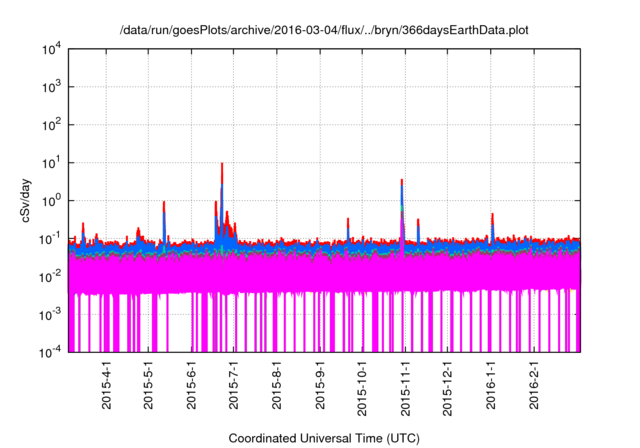
Task: Click the 10^-4 y-axis tick label
Action: click(51, 352)
